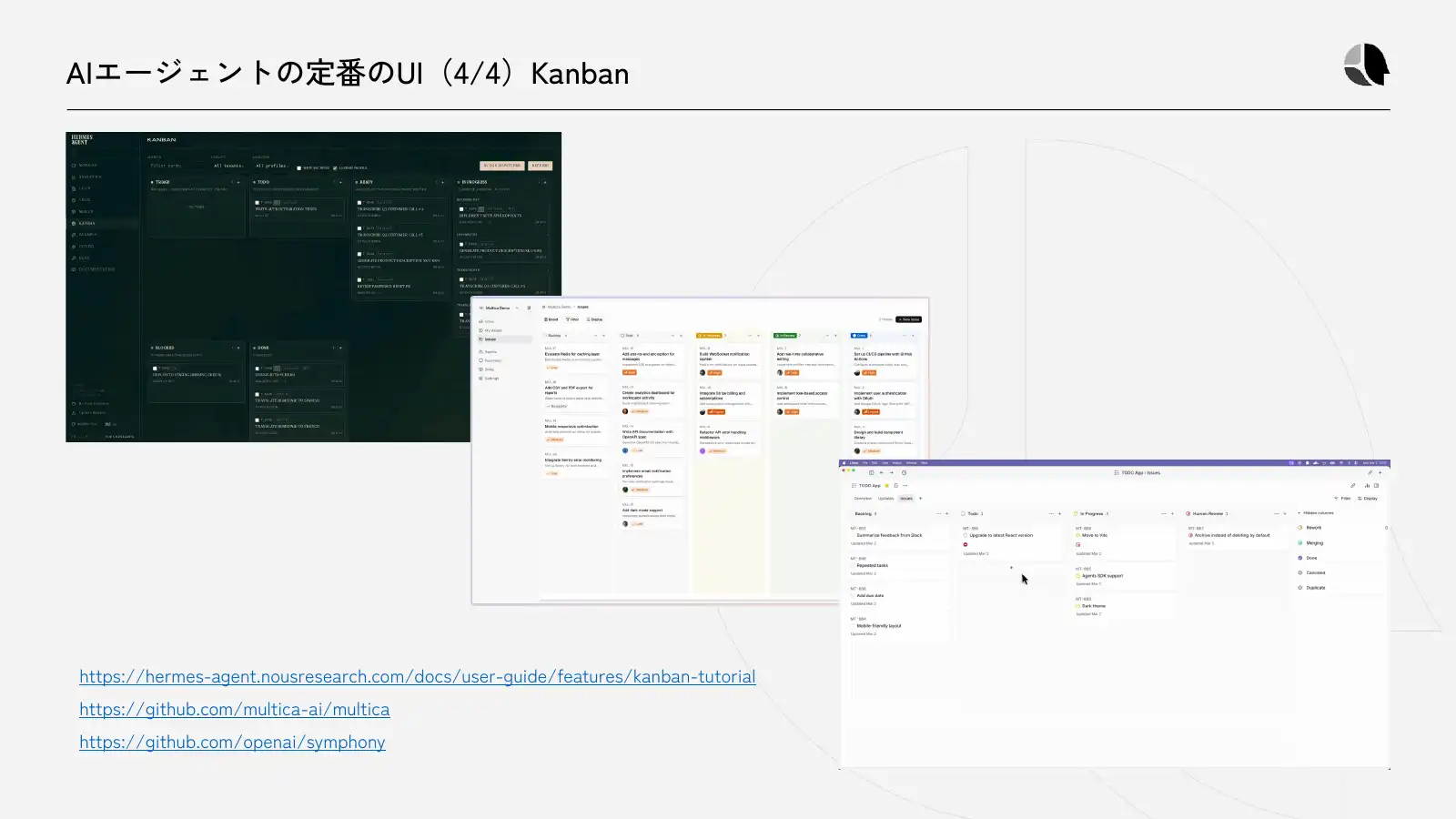Open github multica-ai/multica link
The height and width of the screenshot is (819, 1456).
[235, 710]
